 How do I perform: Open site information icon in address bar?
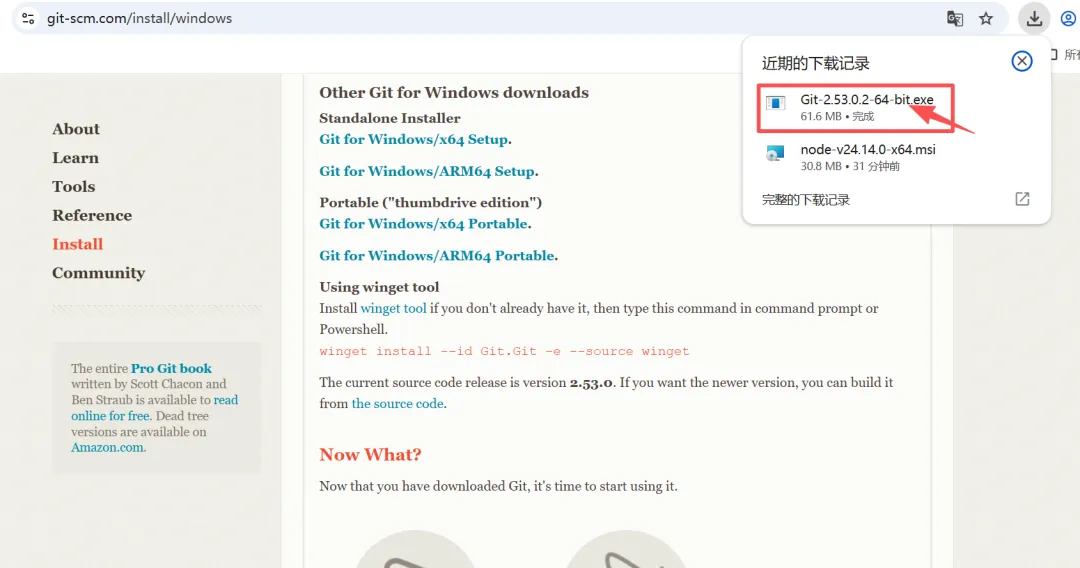(28, 19)
